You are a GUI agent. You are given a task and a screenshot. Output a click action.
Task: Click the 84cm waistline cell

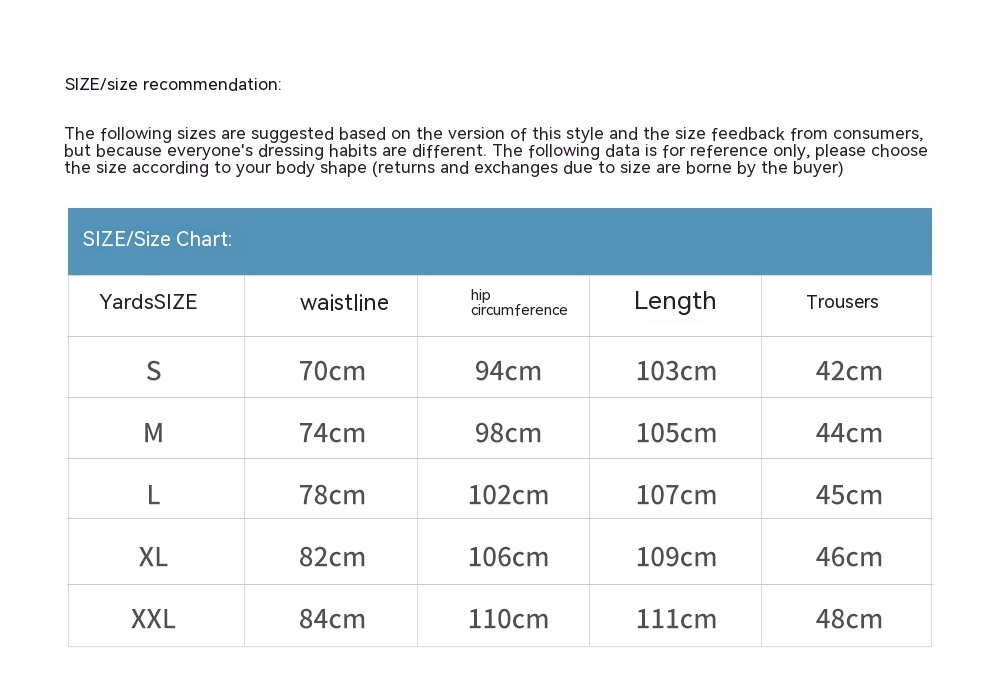click(332, 619)
